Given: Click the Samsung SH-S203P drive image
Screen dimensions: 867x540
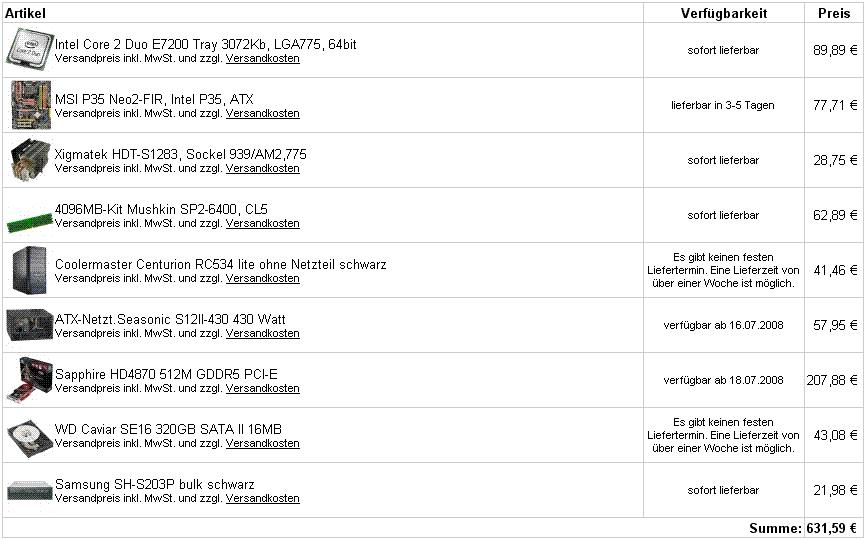Looking at the screenshot, I should click(x=29, y=490).
